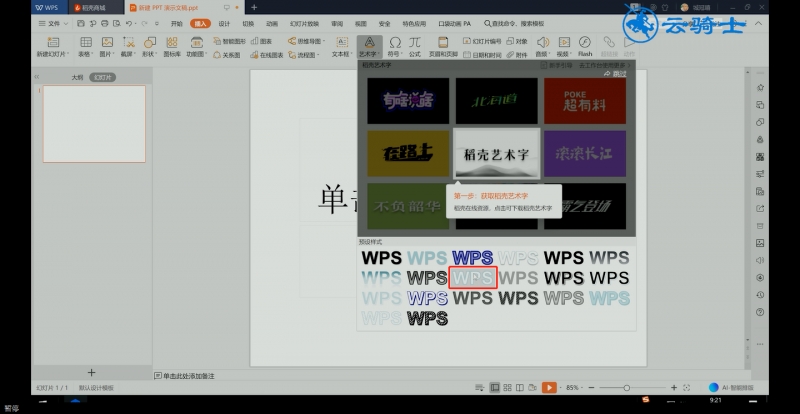The image size is (800, 414).
Task: Insert a 图表 chart
Action: tap(261, 41)
